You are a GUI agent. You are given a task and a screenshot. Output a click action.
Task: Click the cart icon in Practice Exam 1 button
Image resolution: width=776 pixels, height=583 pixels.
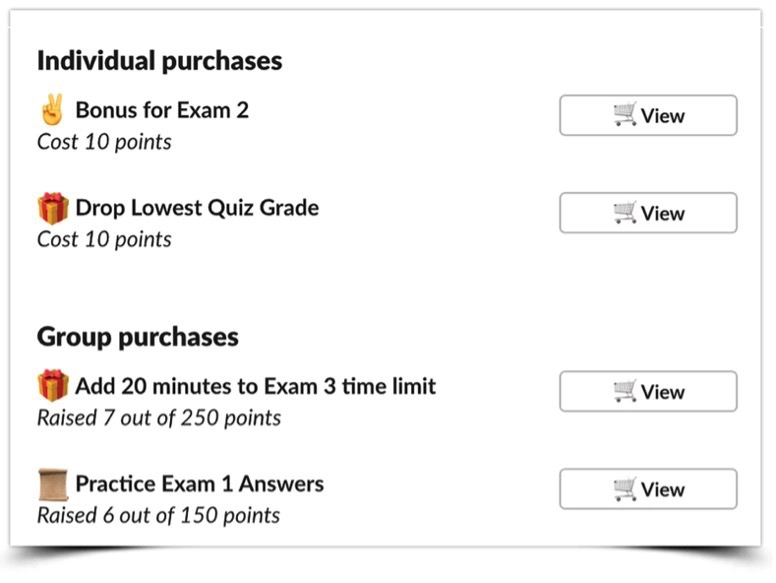pos(625,488)
